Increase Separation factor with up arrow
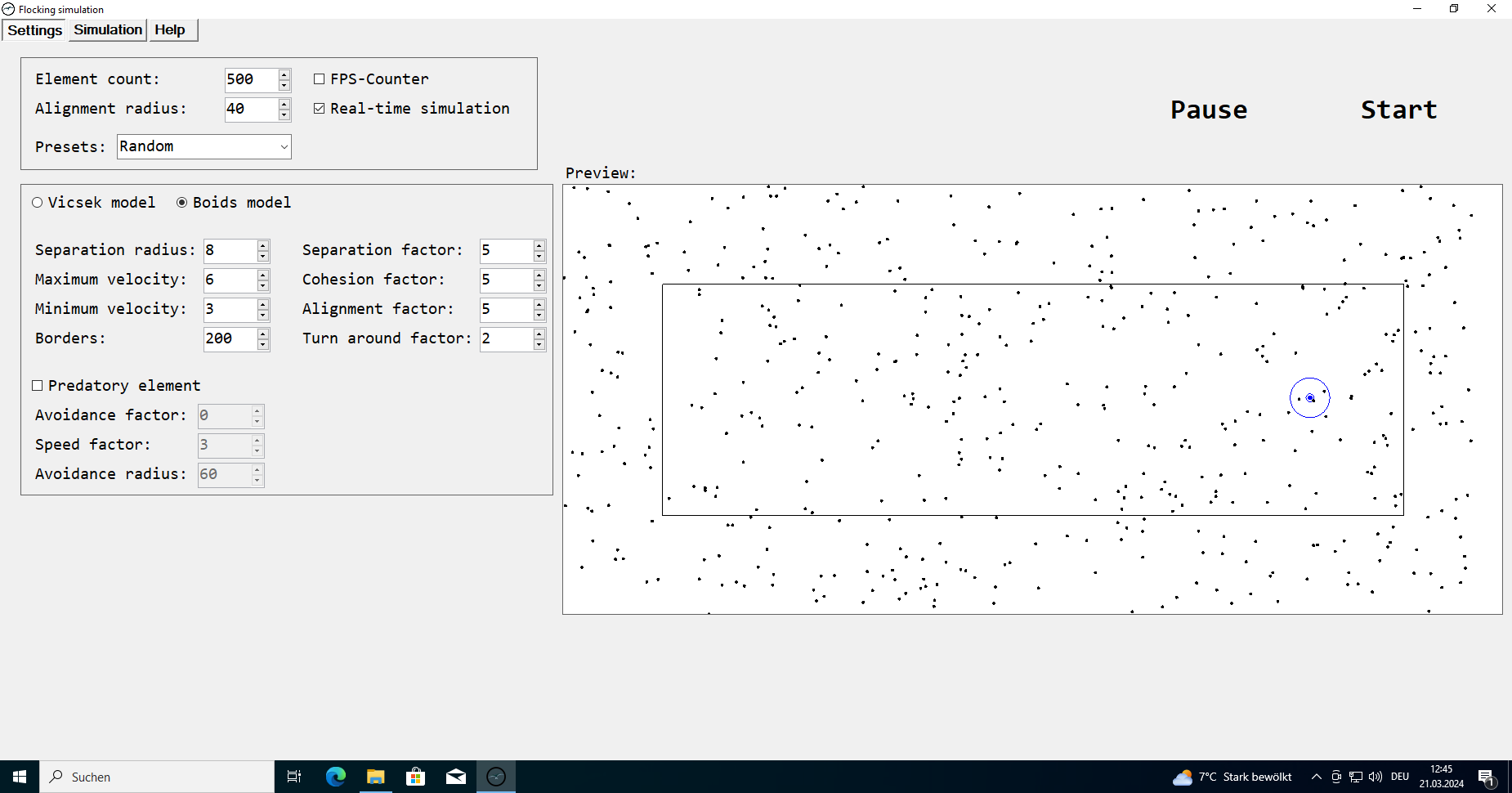Image resolution: width=1512 pixels, height=793 pixels. 539,245
